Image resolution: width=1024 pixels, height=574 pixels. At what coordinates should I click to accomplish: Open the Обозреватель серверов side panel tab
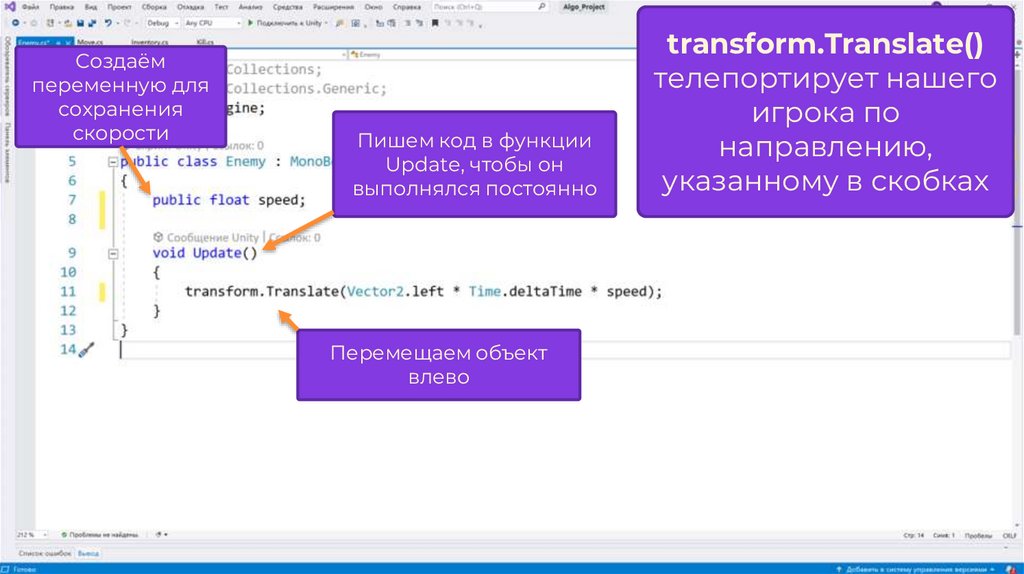7,76
